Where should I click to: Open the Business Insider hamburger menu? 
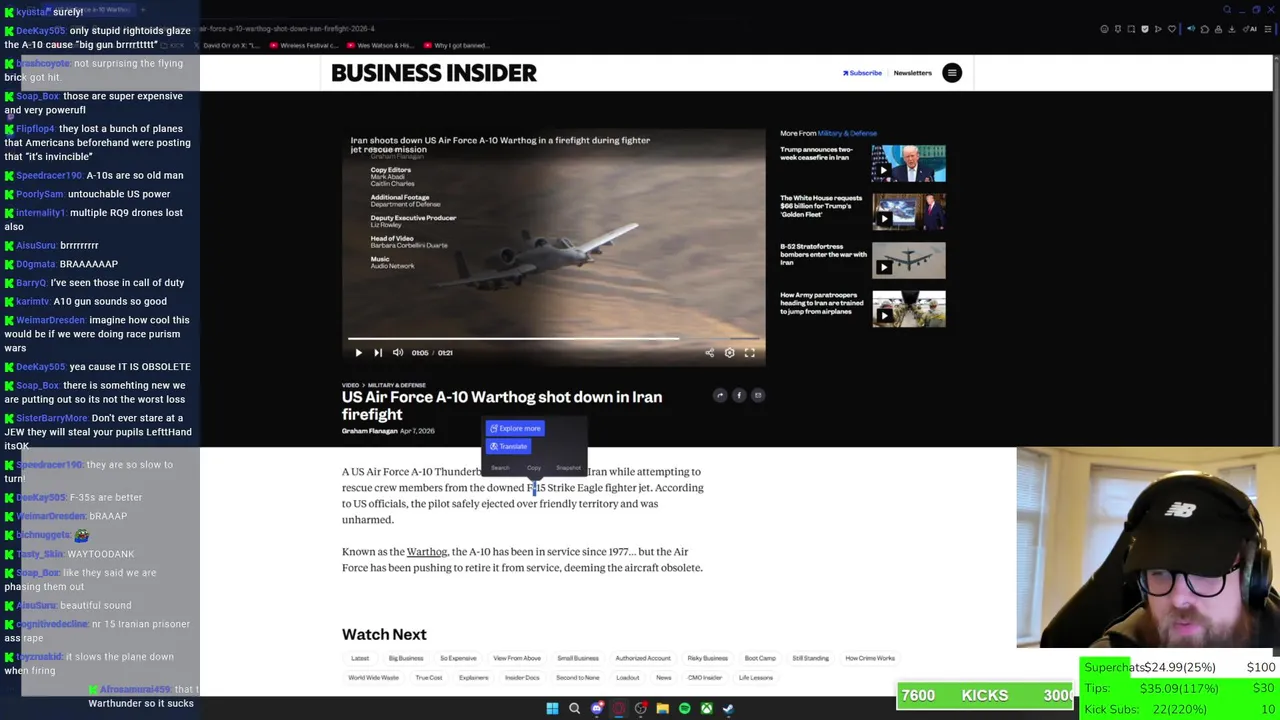tap(952, 73)
